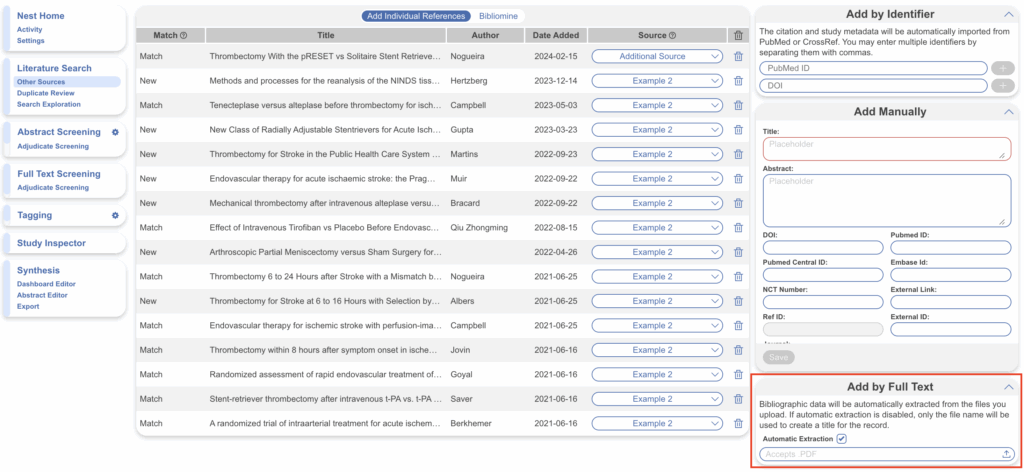Screen dimensions: 1024x472
Task: Select Add Individual References tab
Action: (x=416, y=16)
